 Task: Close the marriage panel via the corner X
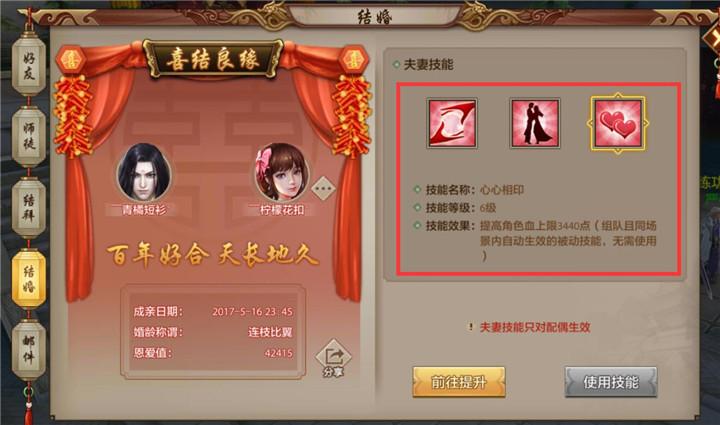pos(713,36)
